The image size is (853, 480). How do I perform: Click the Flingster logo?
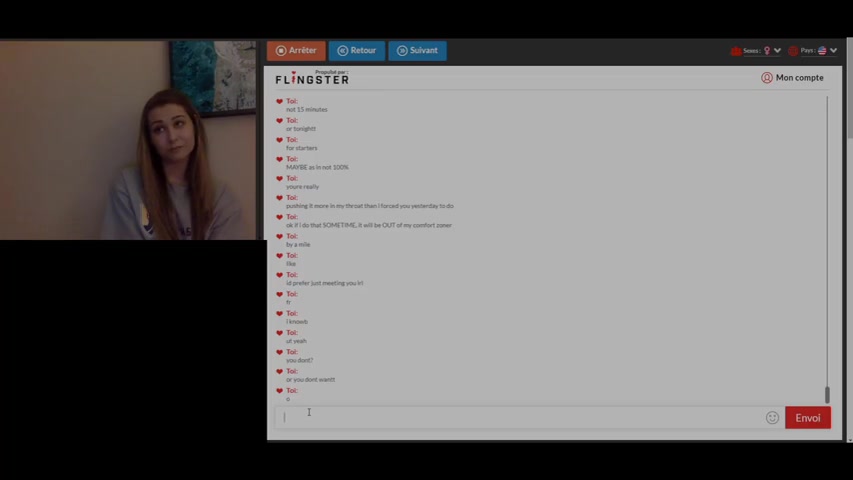312,78
